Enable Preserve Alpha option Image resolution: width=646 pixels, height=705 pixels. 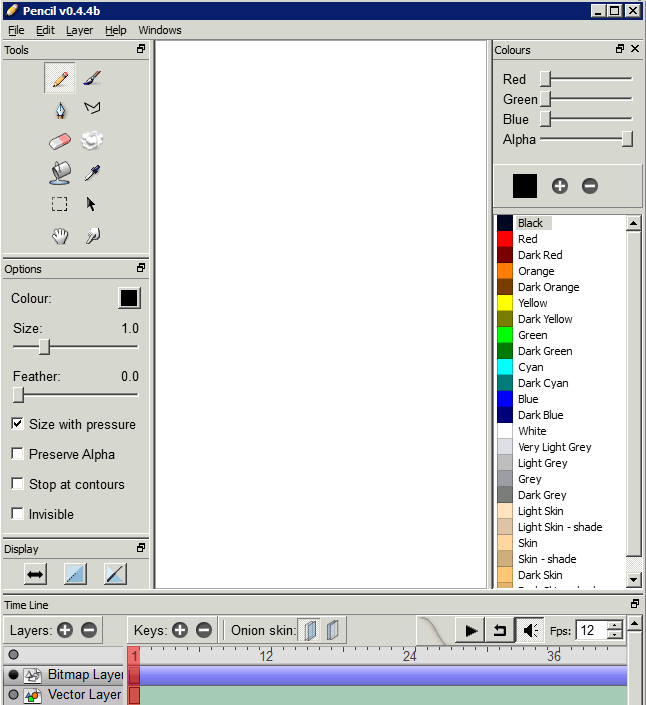[18, 454]
